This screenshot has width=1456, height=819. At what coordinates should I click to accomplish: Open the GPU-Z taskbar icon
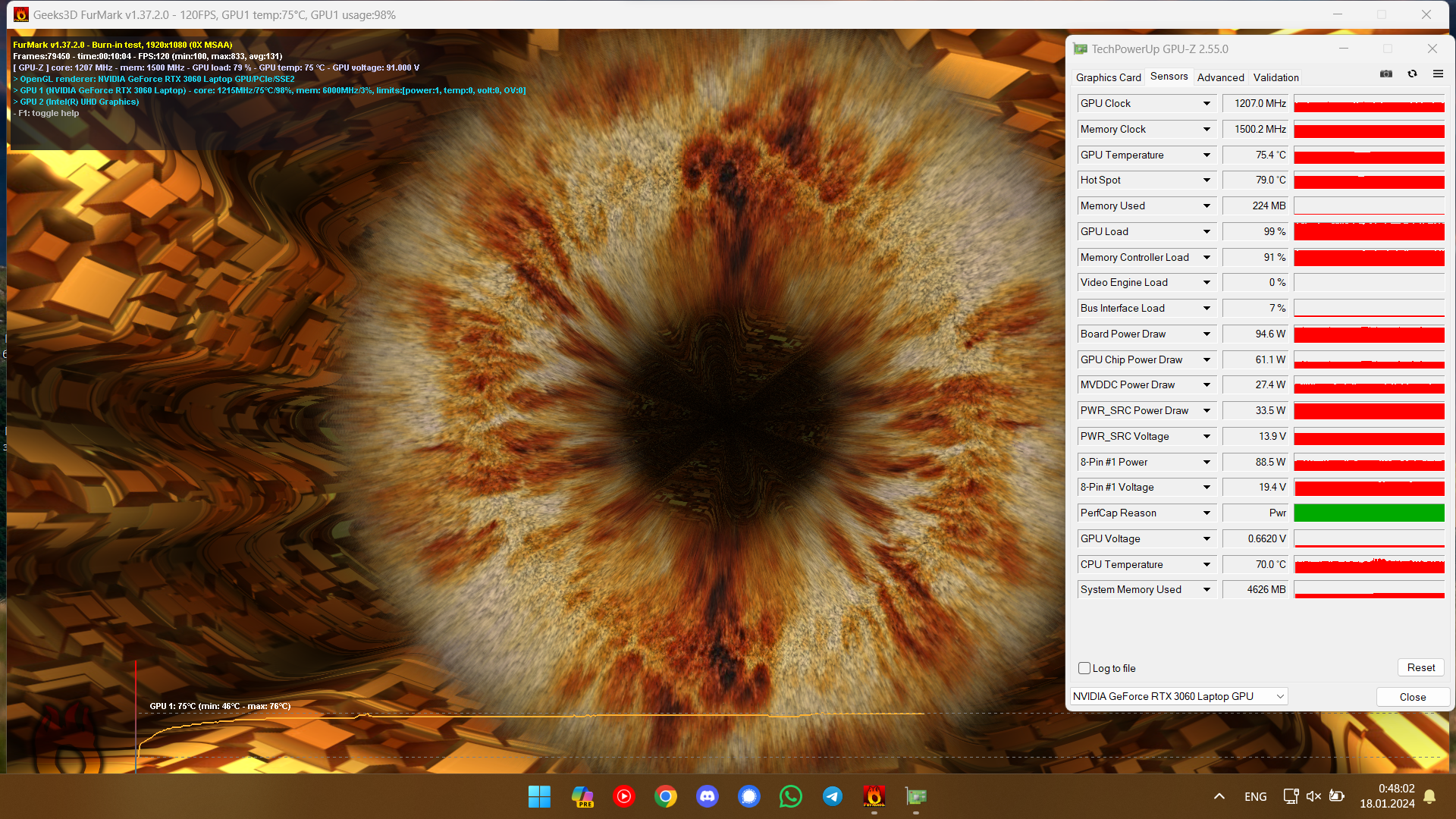916,796
